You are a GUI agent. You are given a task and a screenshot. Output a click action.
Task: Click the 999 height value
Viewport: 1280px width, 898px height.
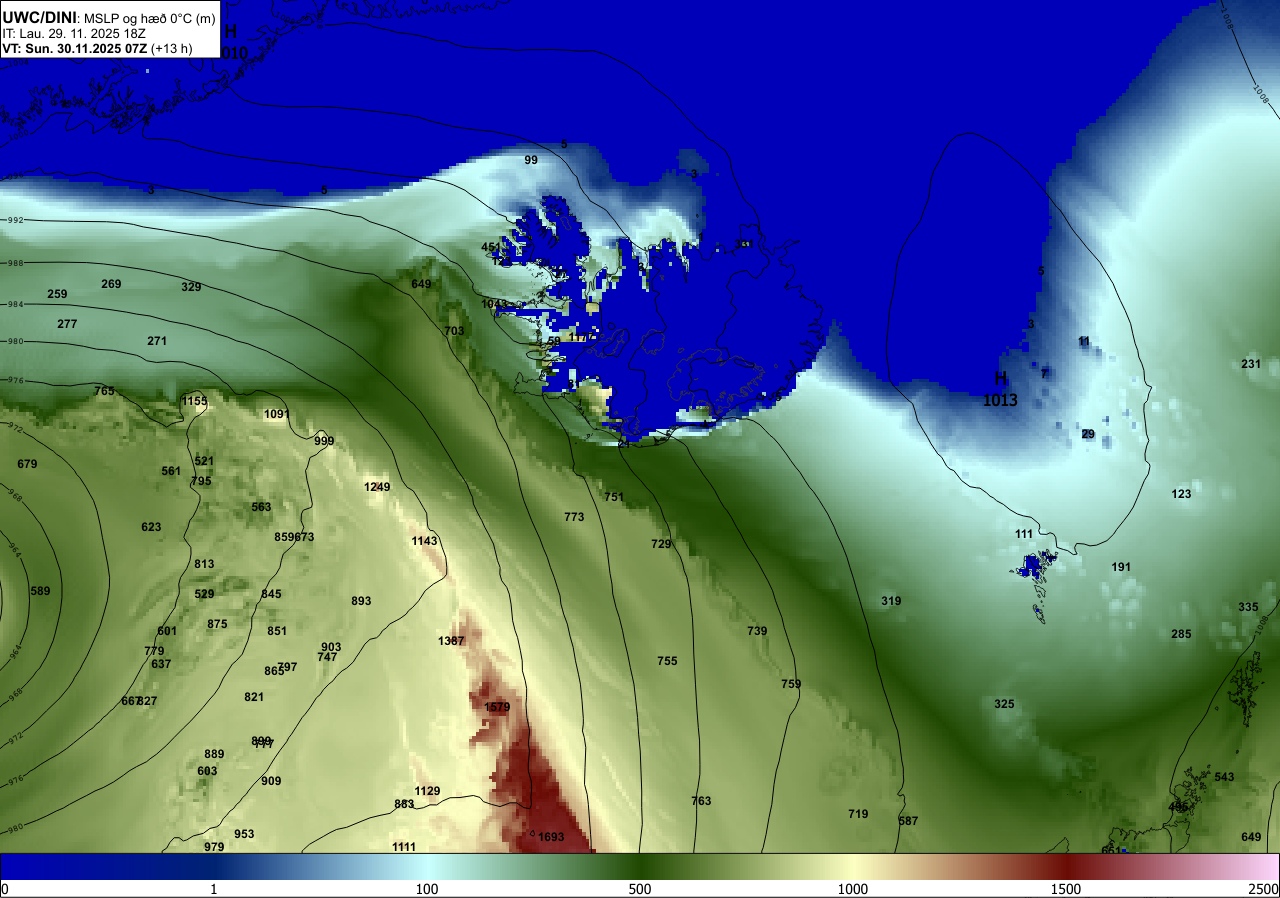(x=324, y=441)
